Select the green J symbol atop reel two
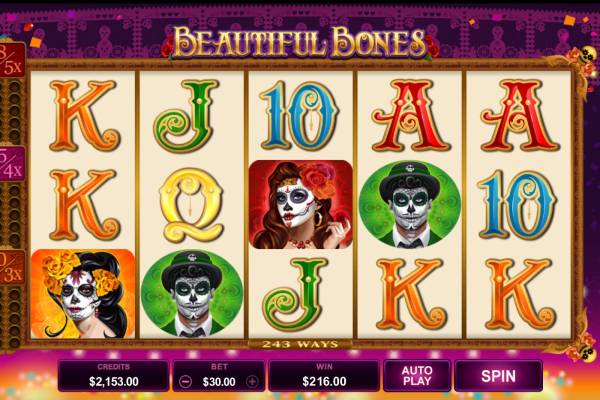 coord(186,116)
